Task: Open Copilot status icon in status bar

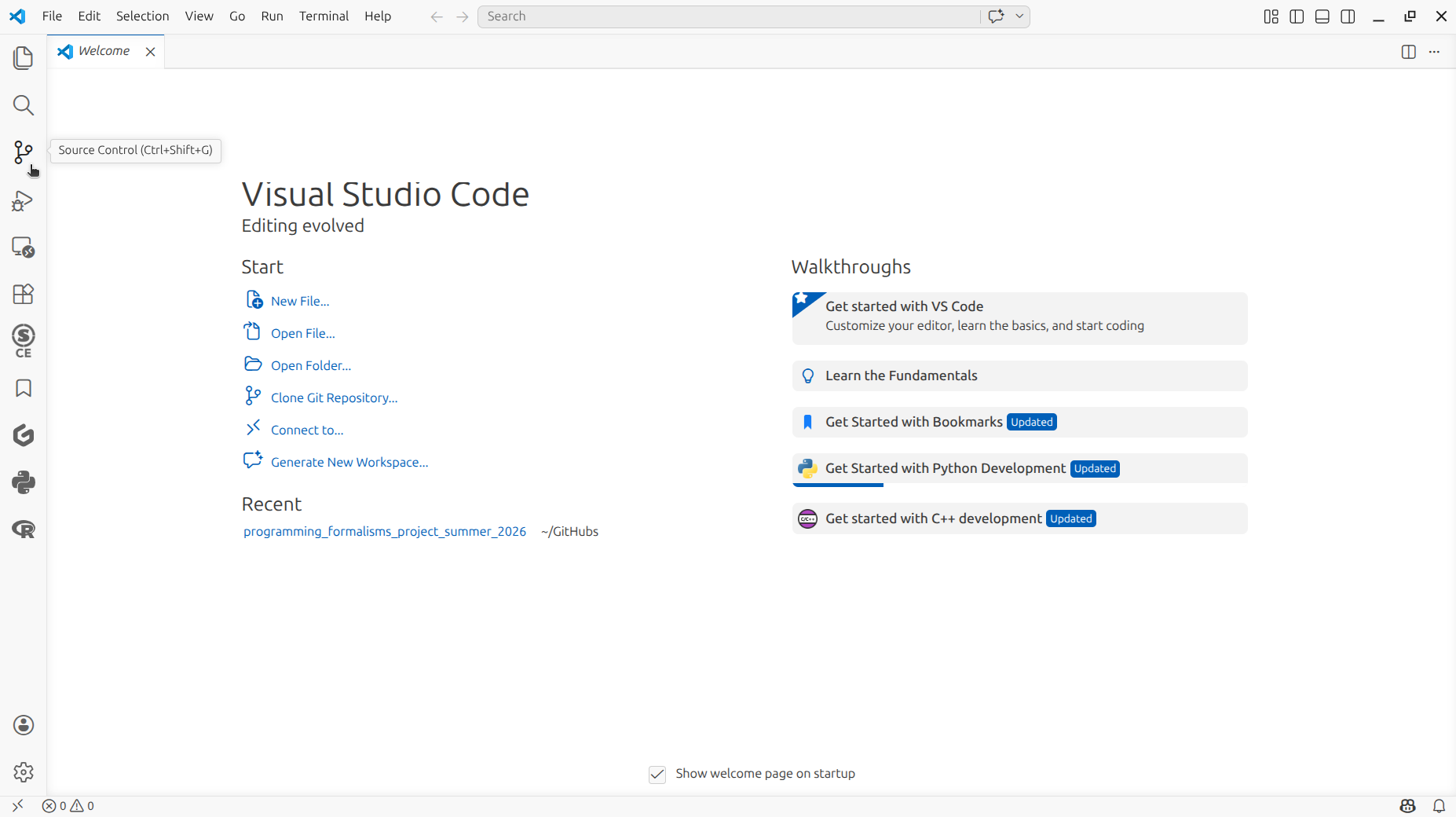Action: pyautogui.click(x=1407, y=806)
